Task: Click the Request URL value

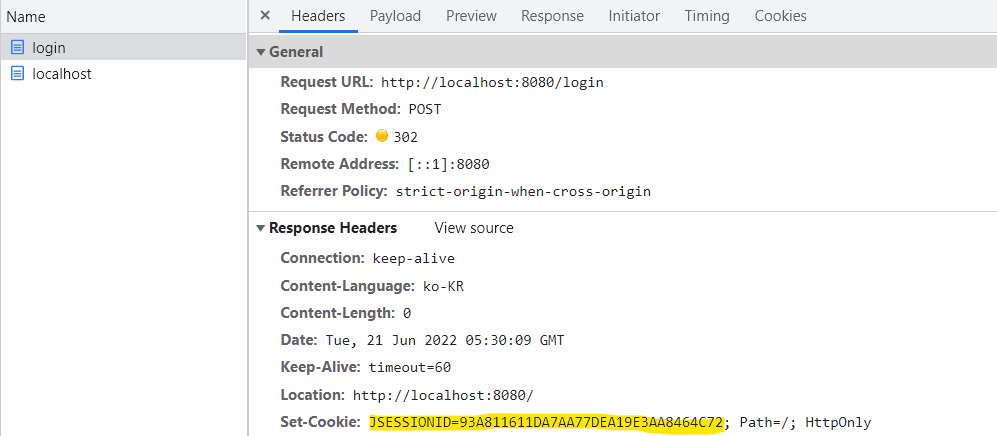Action: (x=492, y=83)
